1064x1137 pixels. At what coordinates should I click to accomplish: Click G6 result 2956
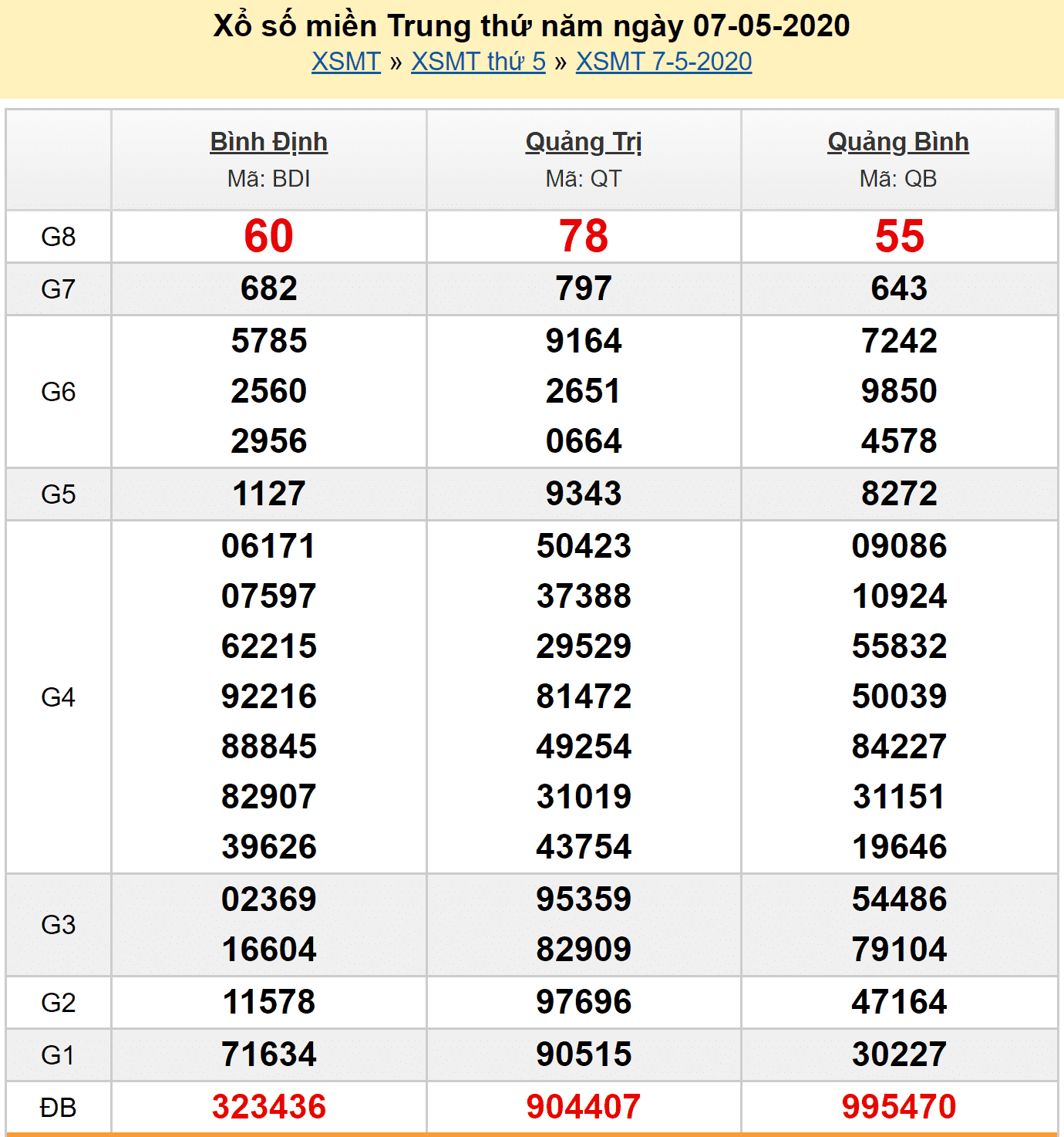tap(269, 441)
